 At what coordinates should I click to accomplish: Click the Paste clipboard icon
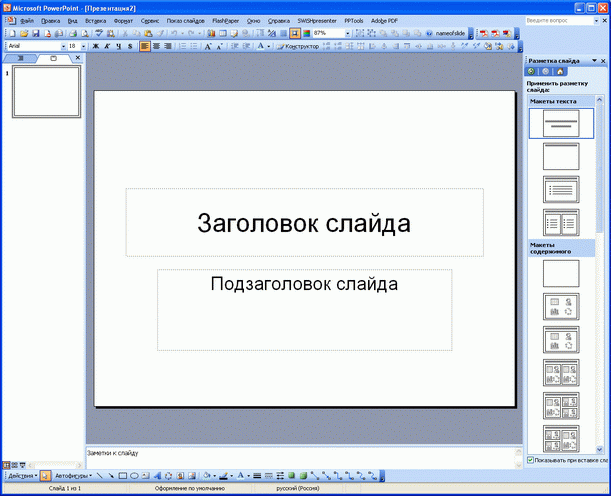tap(148, 34)
